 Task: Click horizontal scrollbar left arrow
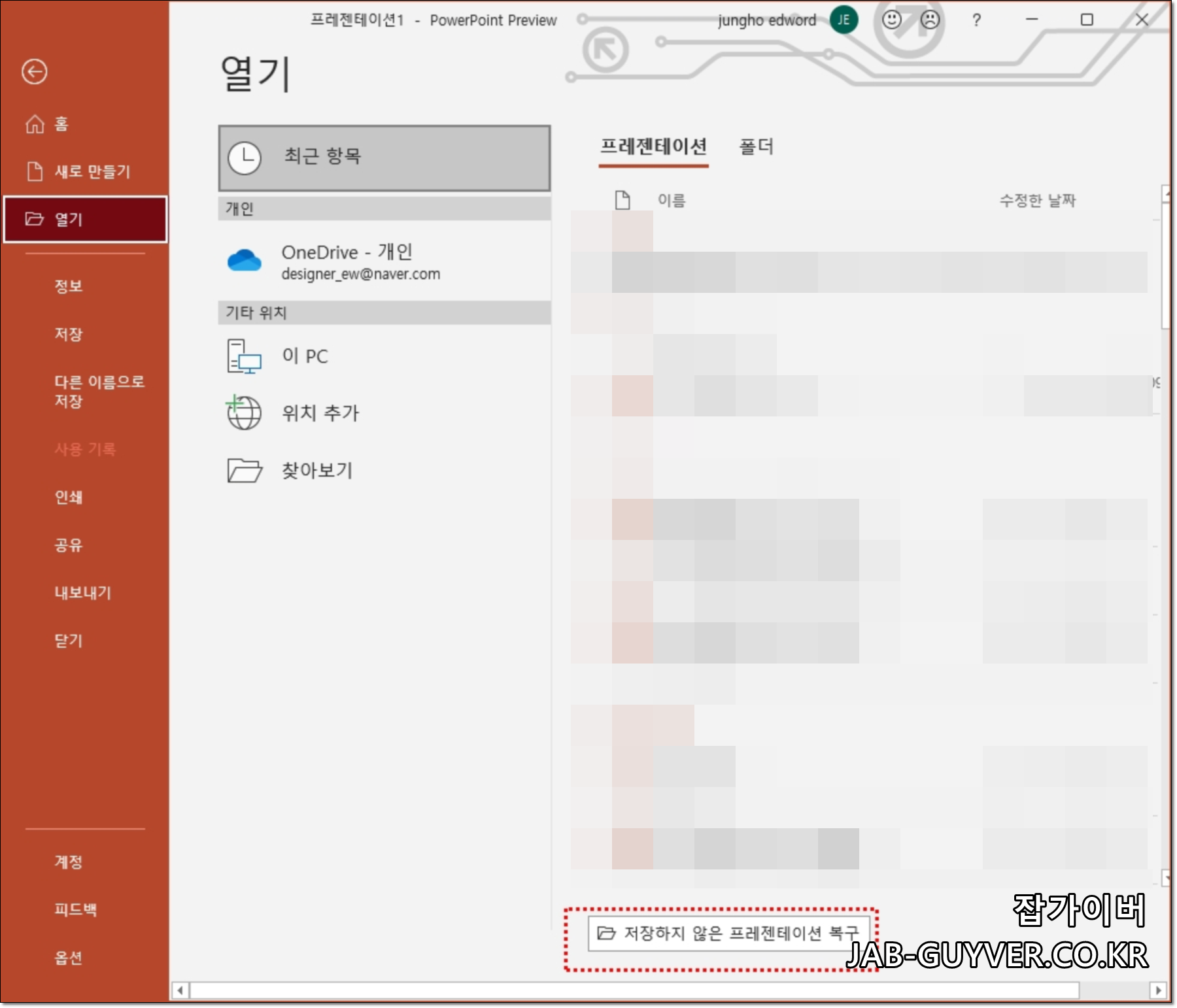point(180,990)
